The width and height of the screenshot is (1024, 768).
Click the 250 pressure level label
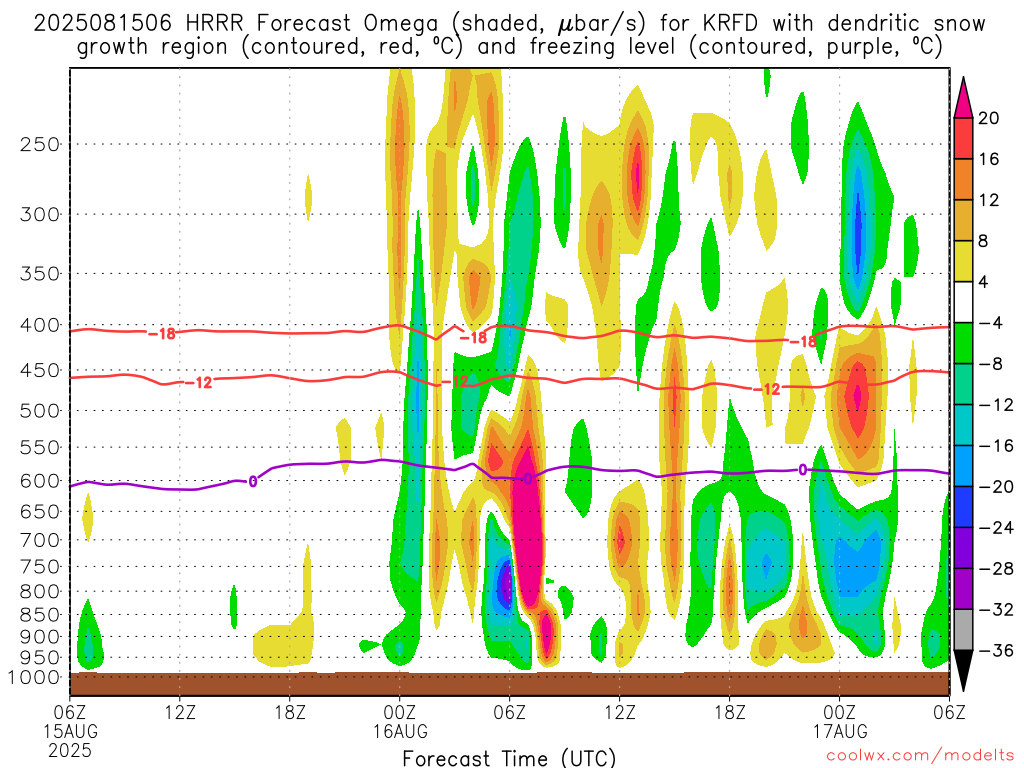tap(40, 144)
